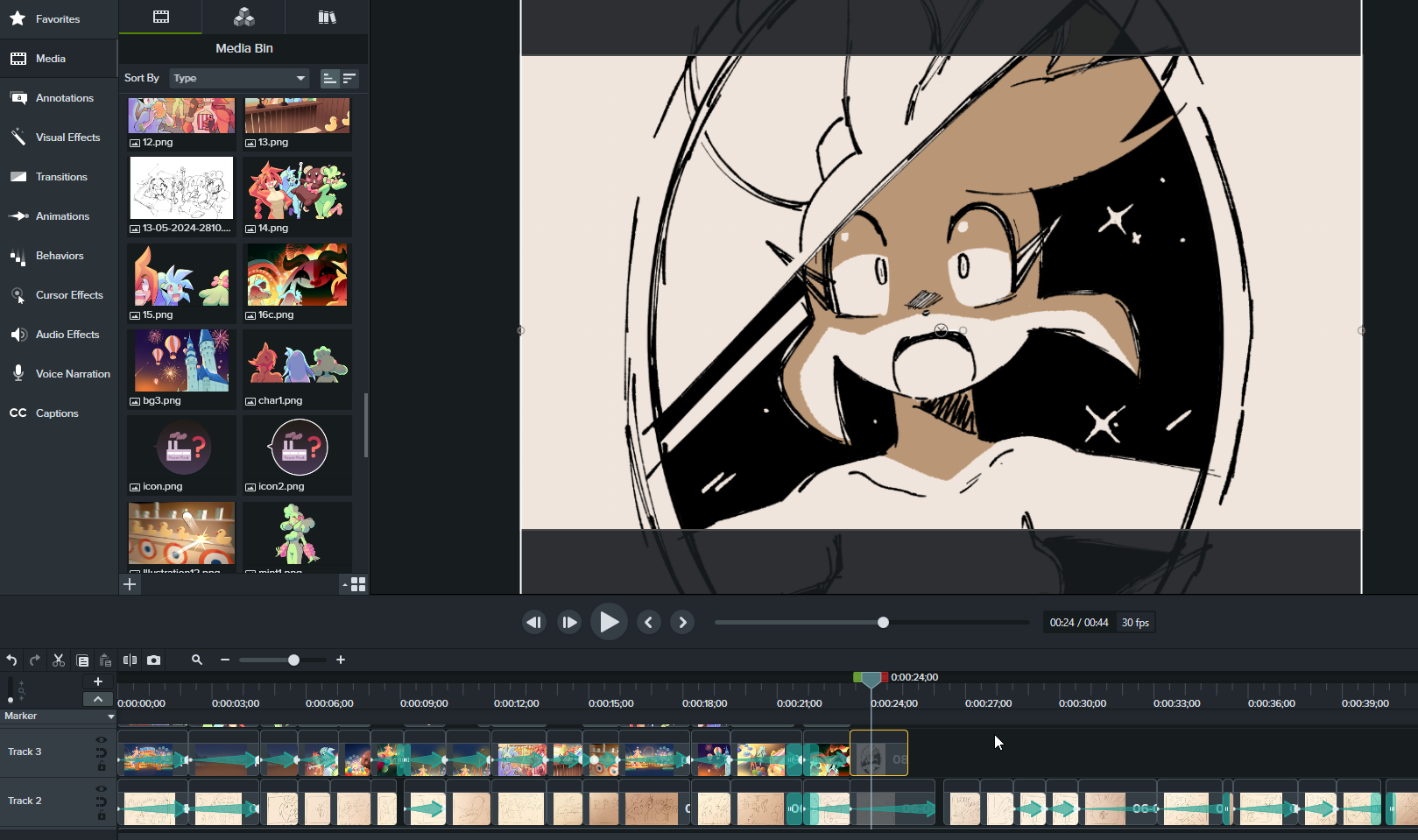Collapse tracks using the up chevron button
This screenshot has width=1418, height=840.
(x=97, y=699)
